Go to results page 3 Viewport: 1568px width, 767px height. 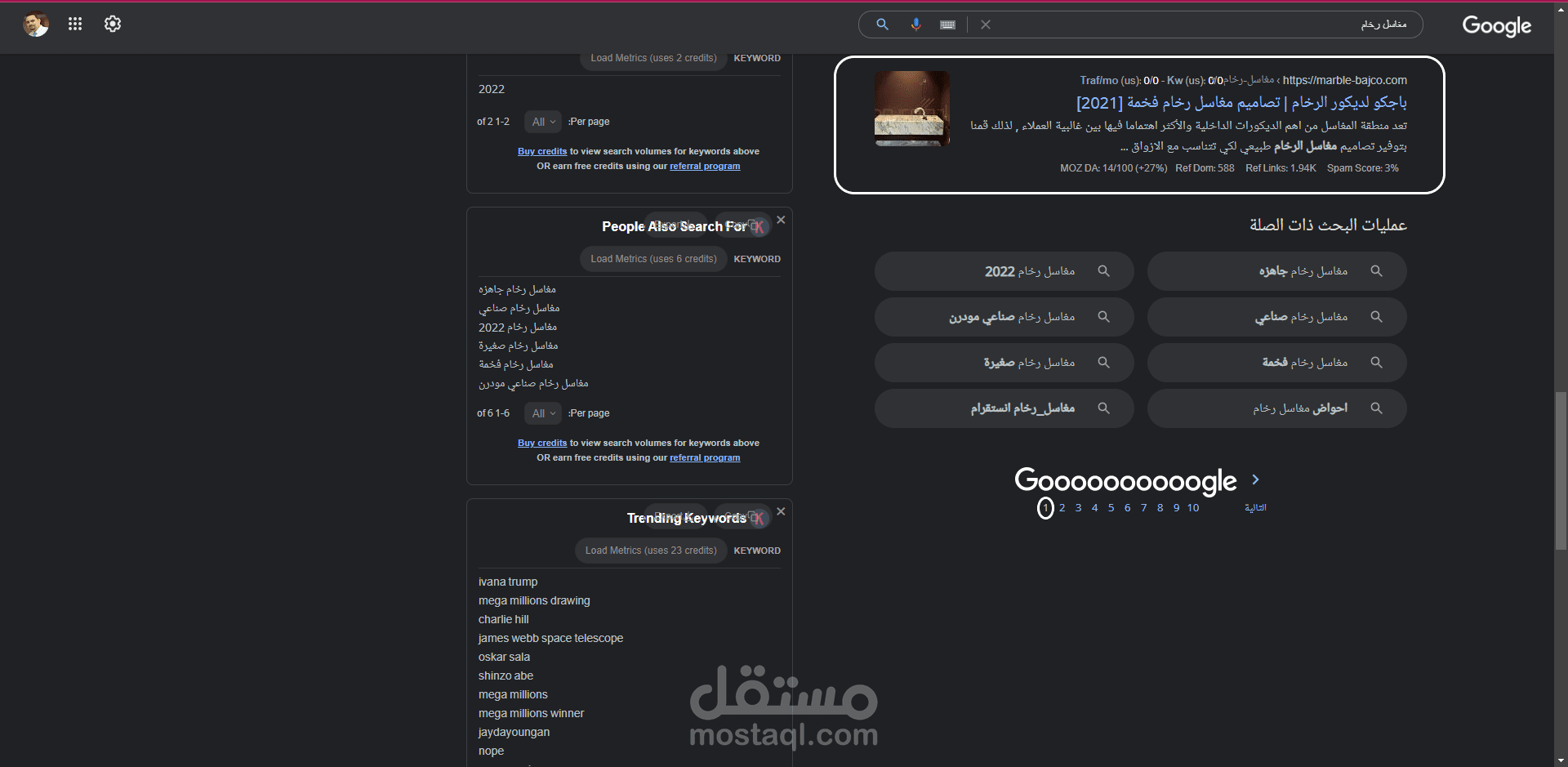pos(1078,508)
